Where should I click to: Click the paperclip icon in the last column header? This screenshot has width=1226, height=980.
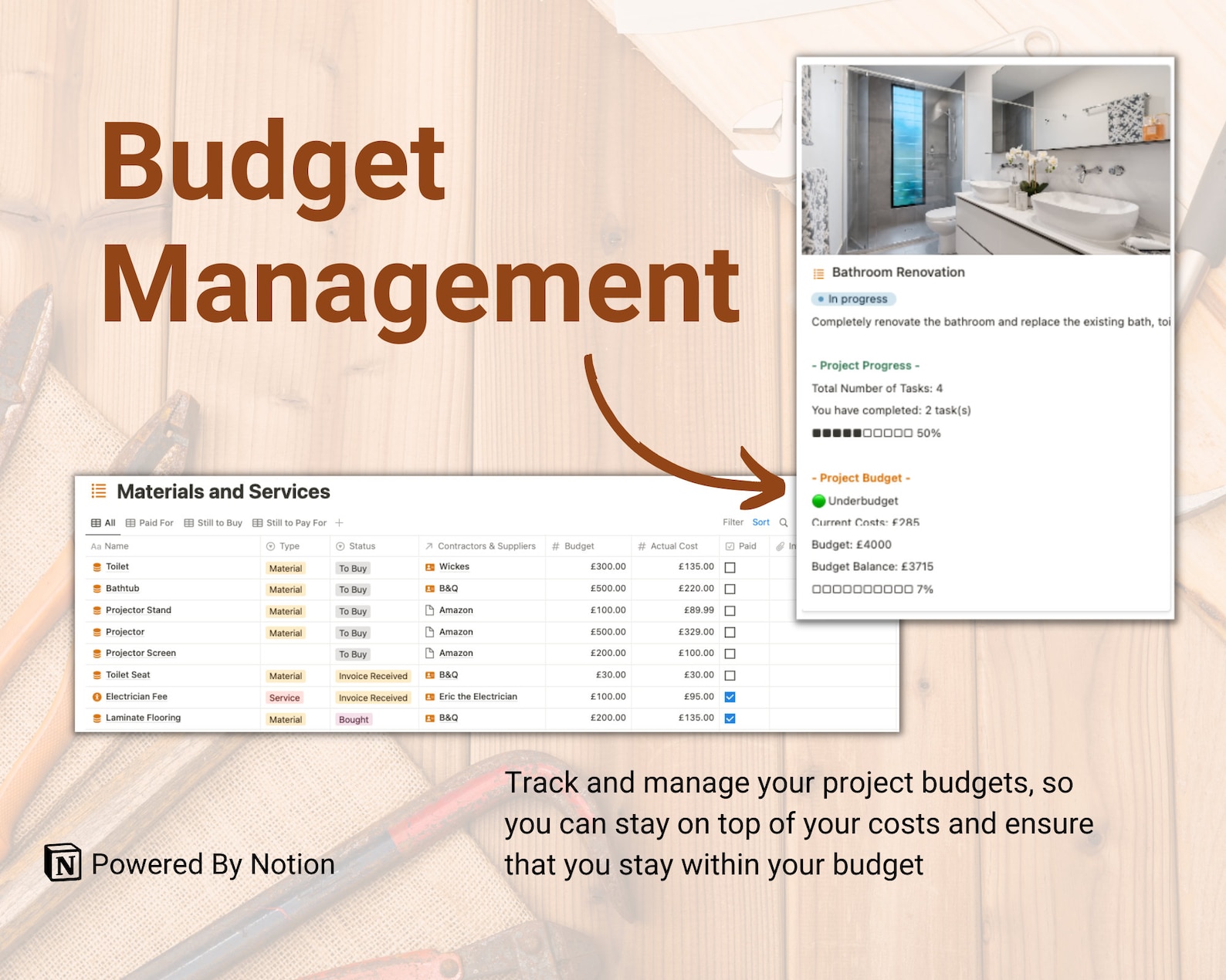coord(781,546)
